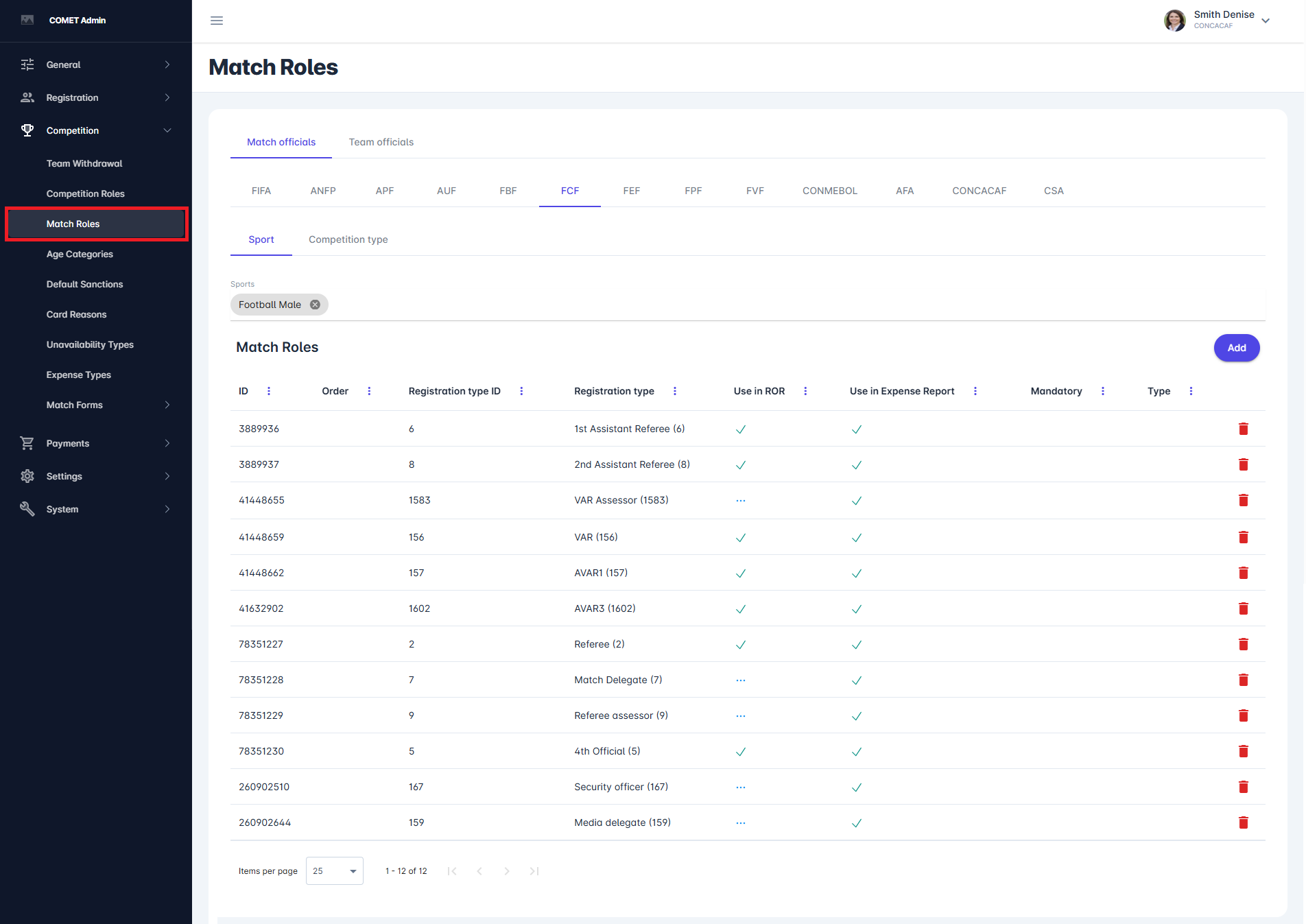Remove the Football Male sport chip
1306x924 pixels.
(315, 305)
